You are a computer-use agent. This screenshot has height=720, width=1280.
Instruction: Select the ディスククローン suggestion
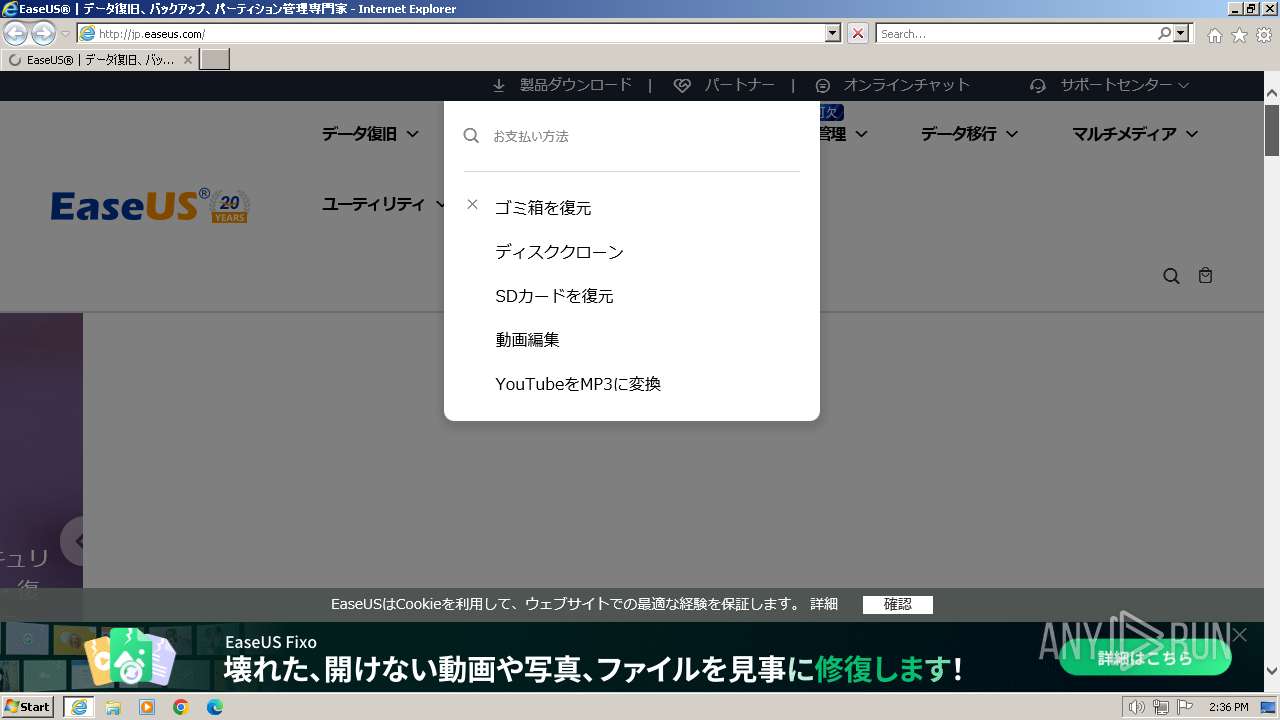click(559, 252)
